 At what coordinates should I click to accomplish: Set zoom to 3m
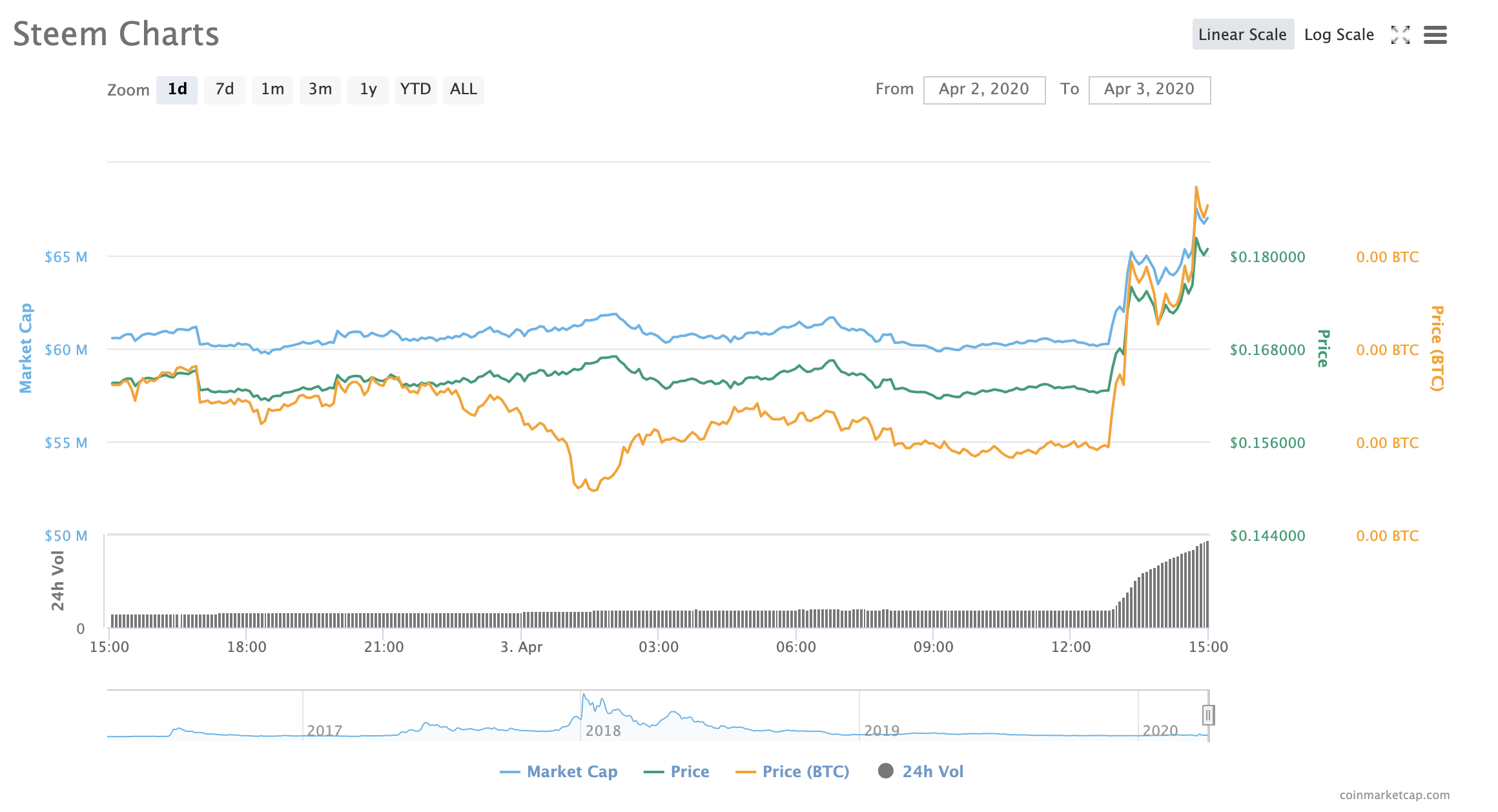pos(320,89)
